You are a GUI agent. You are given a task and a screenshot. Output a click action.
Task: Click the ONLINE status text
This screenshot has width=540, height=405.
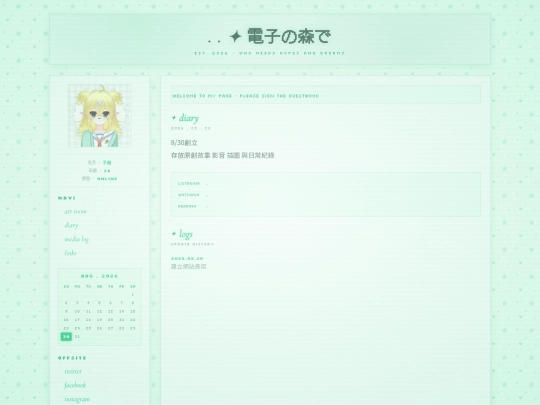(x=107, y=179)
